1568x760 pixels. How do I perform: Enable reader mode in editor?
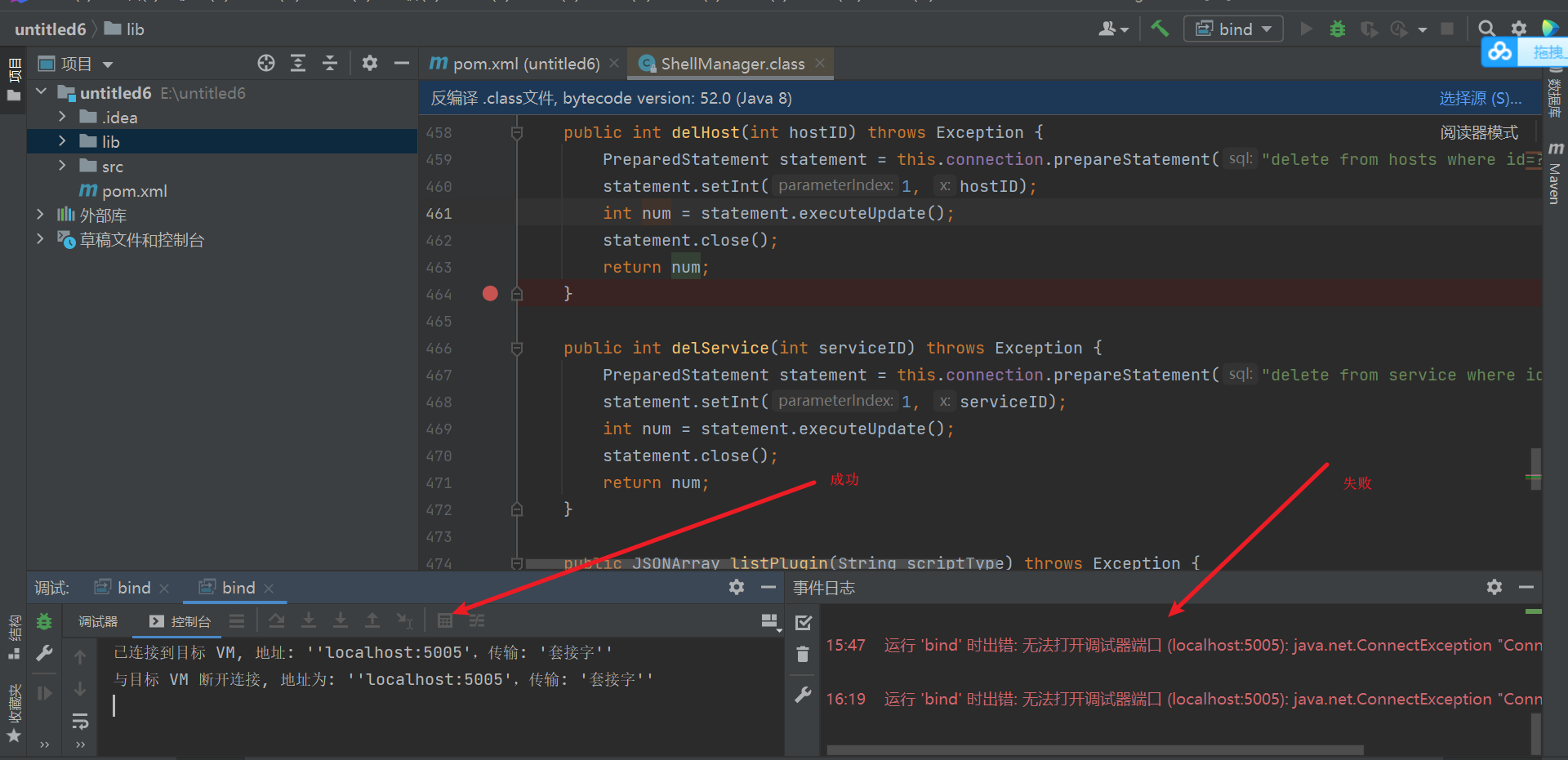click(x=1479, y=132)
